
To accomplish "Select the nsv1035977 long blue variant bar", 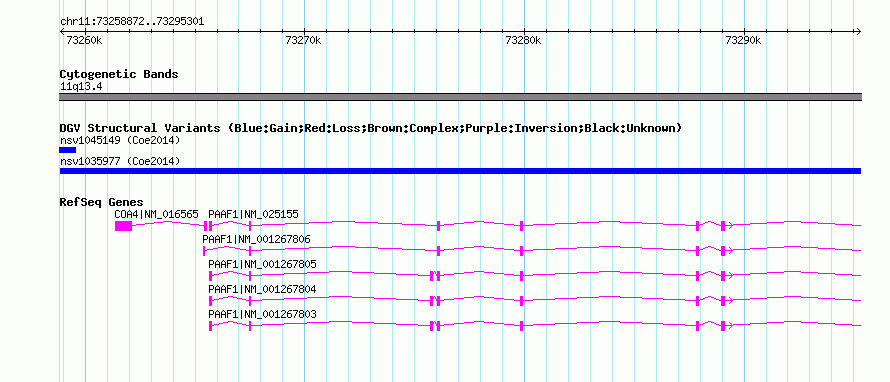I will click(x=460, y=171).
